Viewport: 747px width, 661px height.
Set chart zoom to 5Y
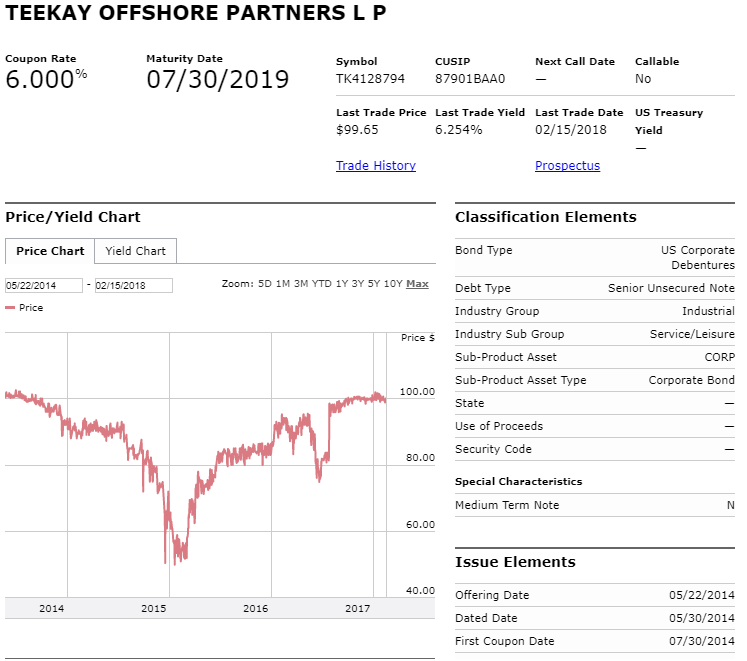(x=374, y=284)
